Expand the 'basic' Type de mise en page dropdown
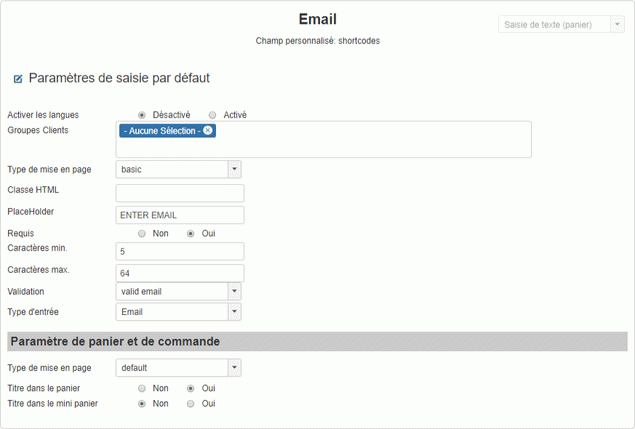This screenshot has width=635, height=429. tap(178, 169)
